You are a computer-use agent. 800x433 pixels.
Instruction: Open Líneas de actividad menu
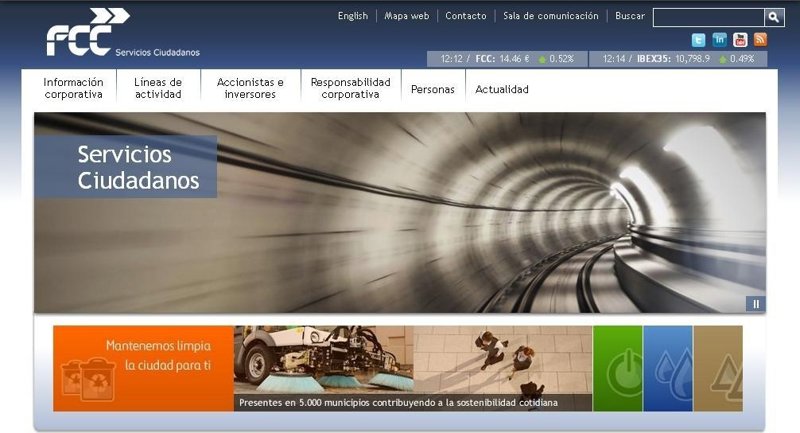158,88
